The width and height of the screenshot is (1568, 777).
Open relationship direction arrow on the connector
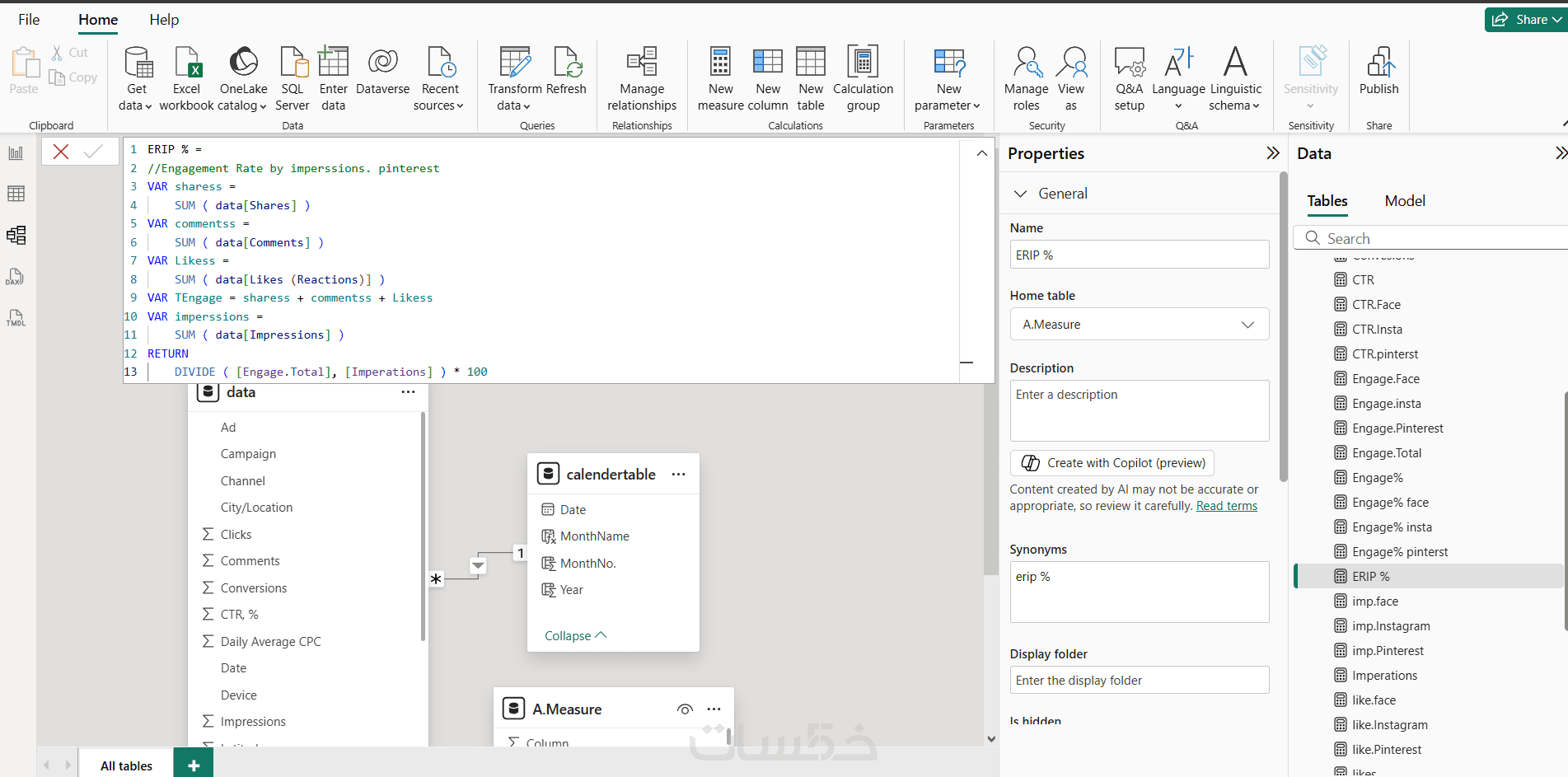click(478, 566)
